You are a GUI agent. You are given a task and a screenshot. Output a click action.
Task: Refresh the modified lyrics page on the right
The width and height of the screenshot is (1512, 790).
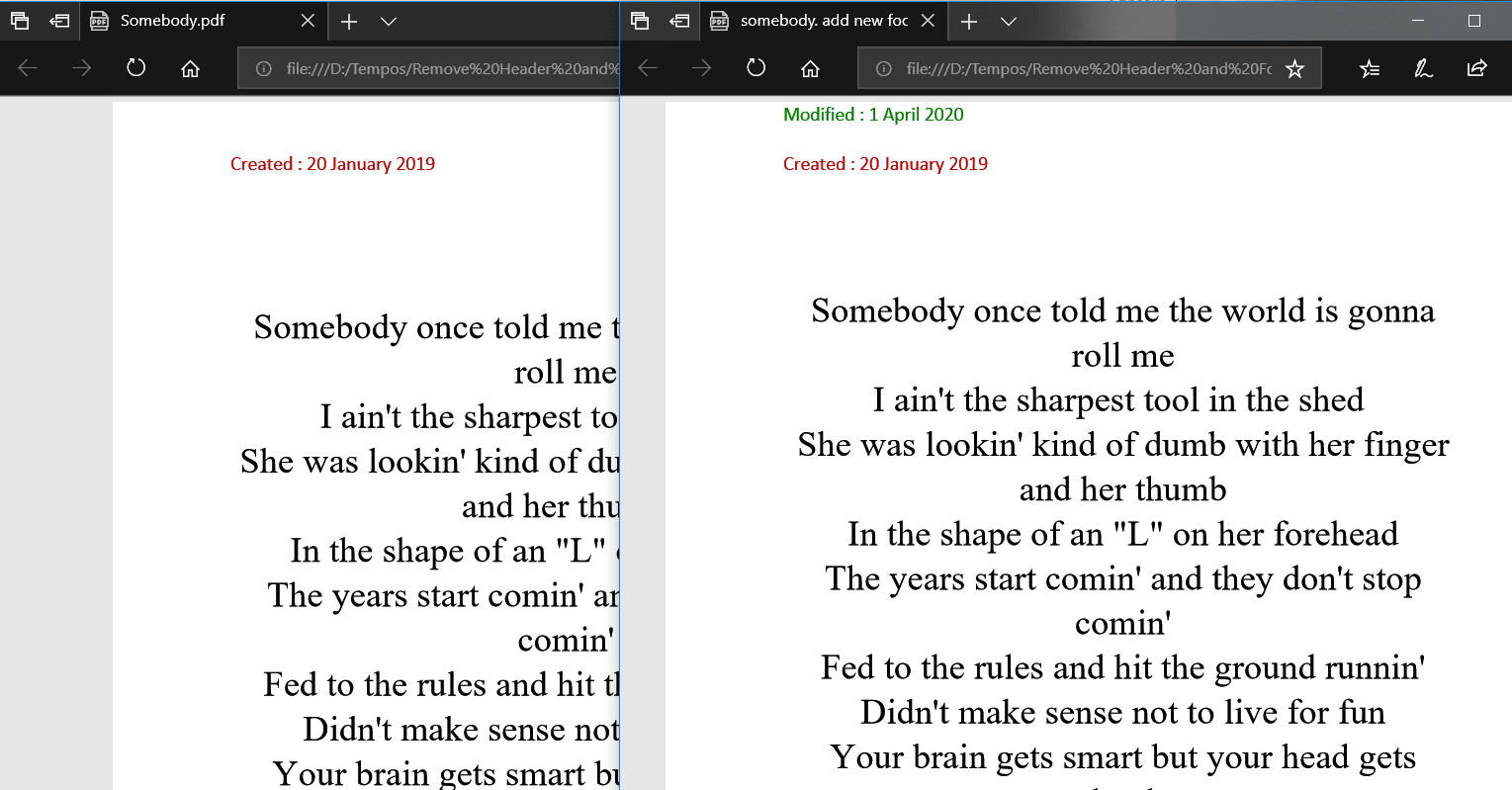pyautogui.click(x=756, y=67)
